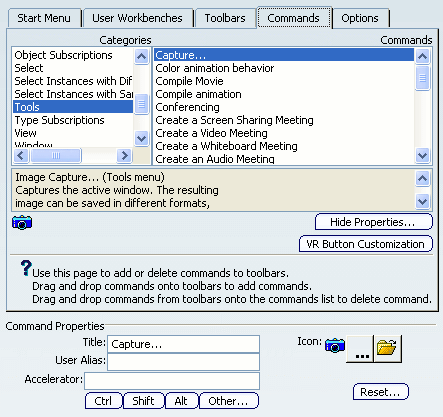Toggle the Ctrl accelerator modifier

pyautogui.click(x=103, y=401)
